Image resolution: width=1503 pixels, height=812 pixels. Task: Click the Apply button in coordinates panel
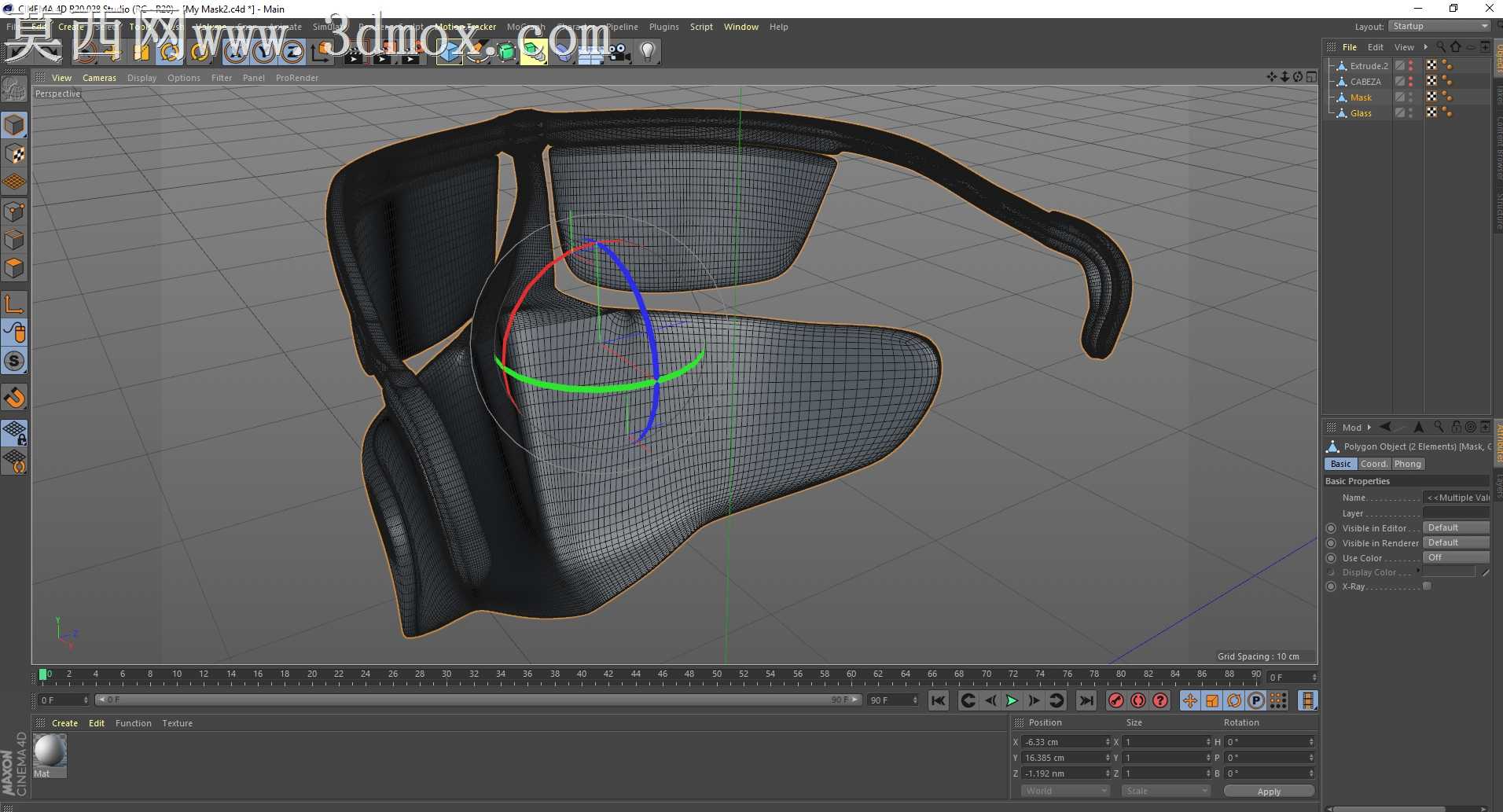coord(1269,791)
